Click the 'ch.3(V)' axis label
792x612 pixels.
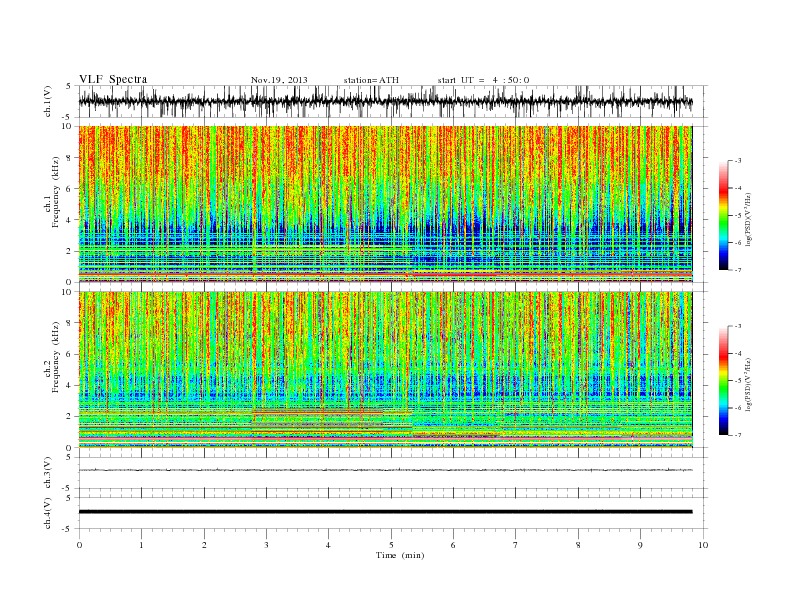coord(48,473)
